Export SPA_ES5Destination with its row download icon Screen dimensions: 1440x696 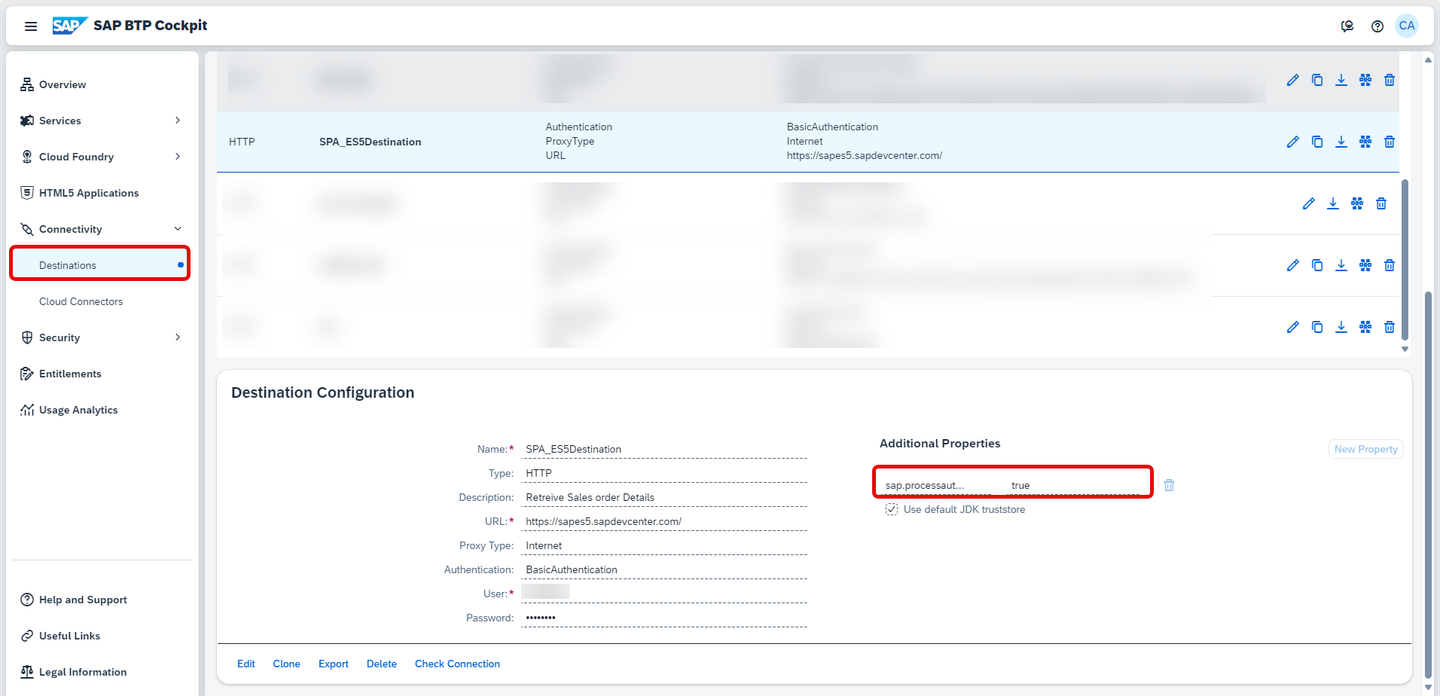tap(1341, 142)
